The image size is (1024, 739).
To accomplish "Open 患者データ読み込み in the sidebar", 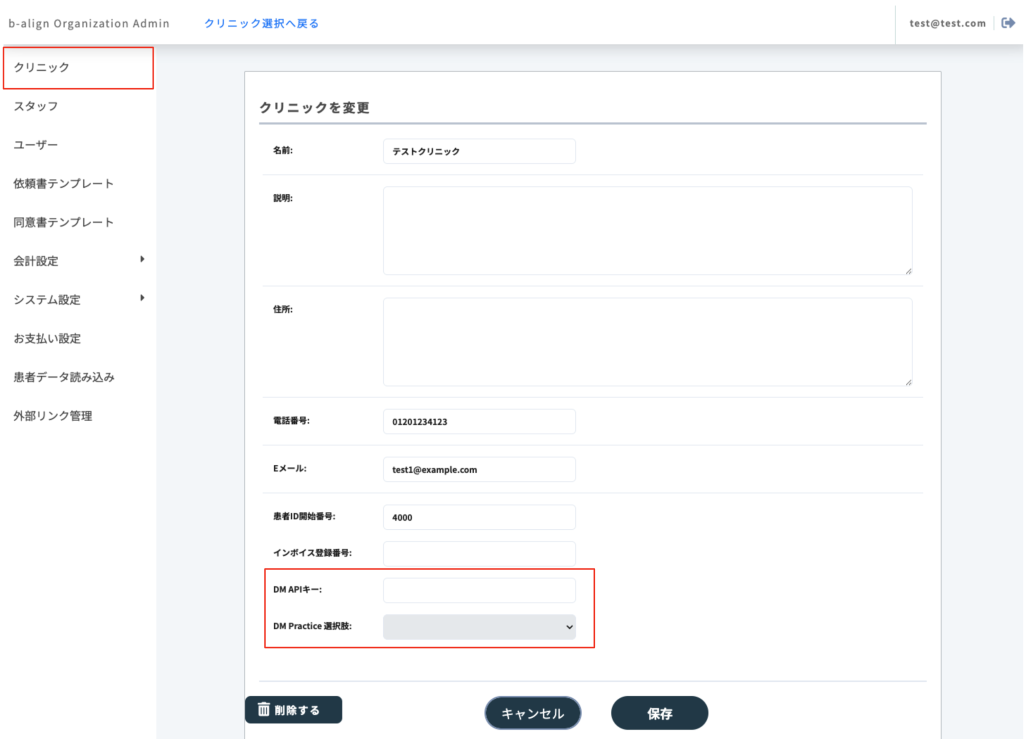I will 64,377.
